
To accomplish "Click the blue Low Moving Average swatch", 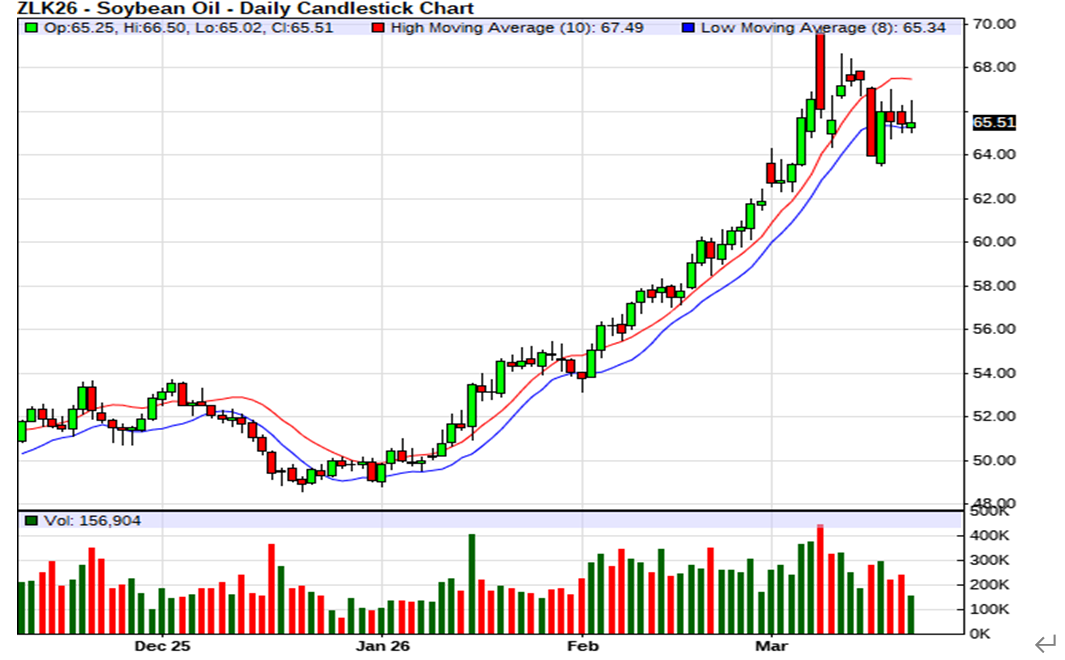I will (687, 28).
